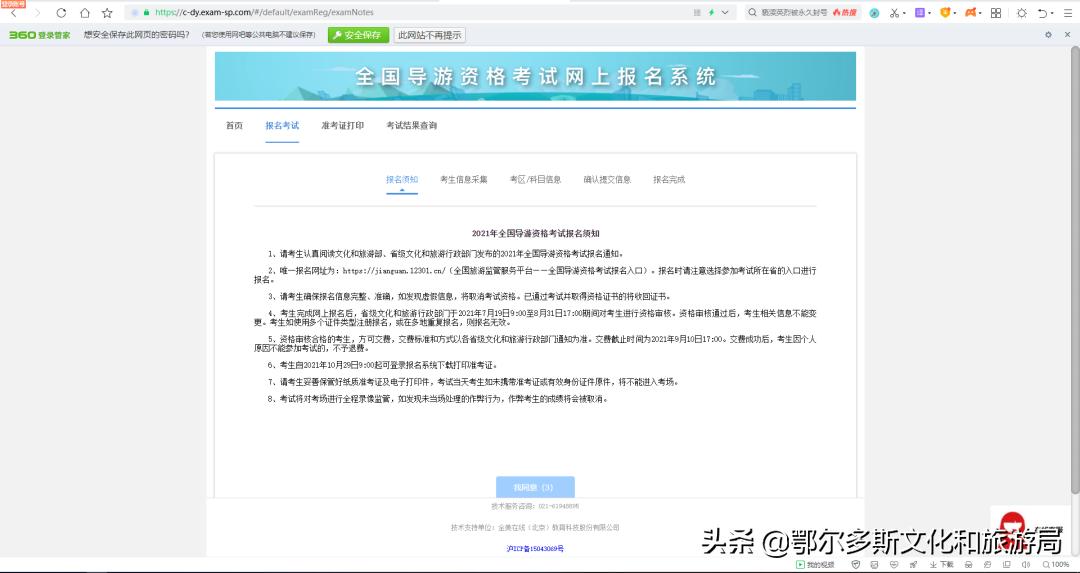Viewport: 1080px width, 573px height.
Task: Expand the undo arrow dropdown
Action: coord(1052,13)
